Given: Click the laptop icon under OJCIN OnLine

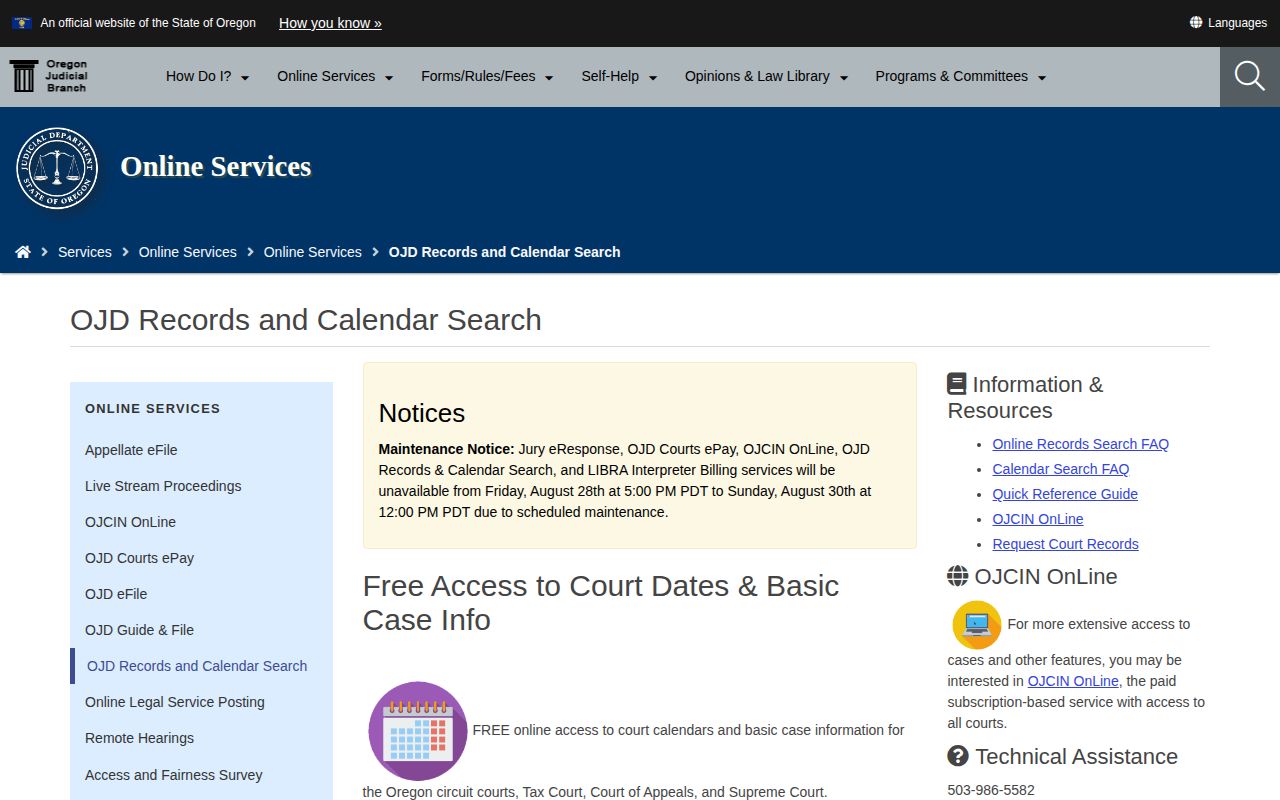Looking at the screenshot, I should [976, 625].
